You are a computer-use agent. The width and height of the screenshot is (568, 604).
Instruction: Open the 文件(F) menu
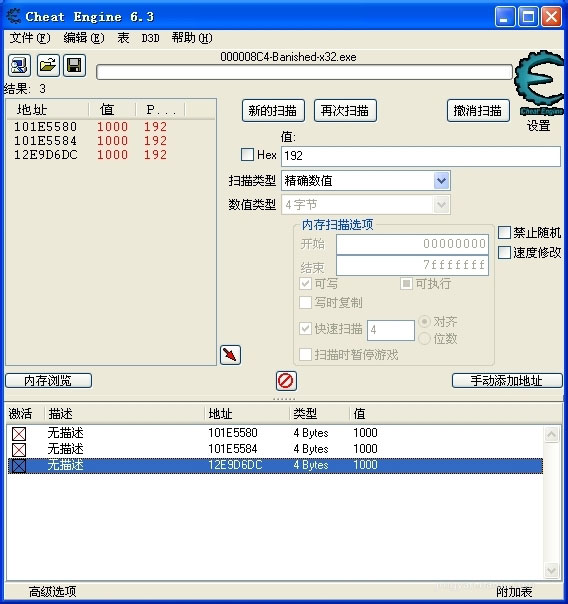(x=30, y=38)
